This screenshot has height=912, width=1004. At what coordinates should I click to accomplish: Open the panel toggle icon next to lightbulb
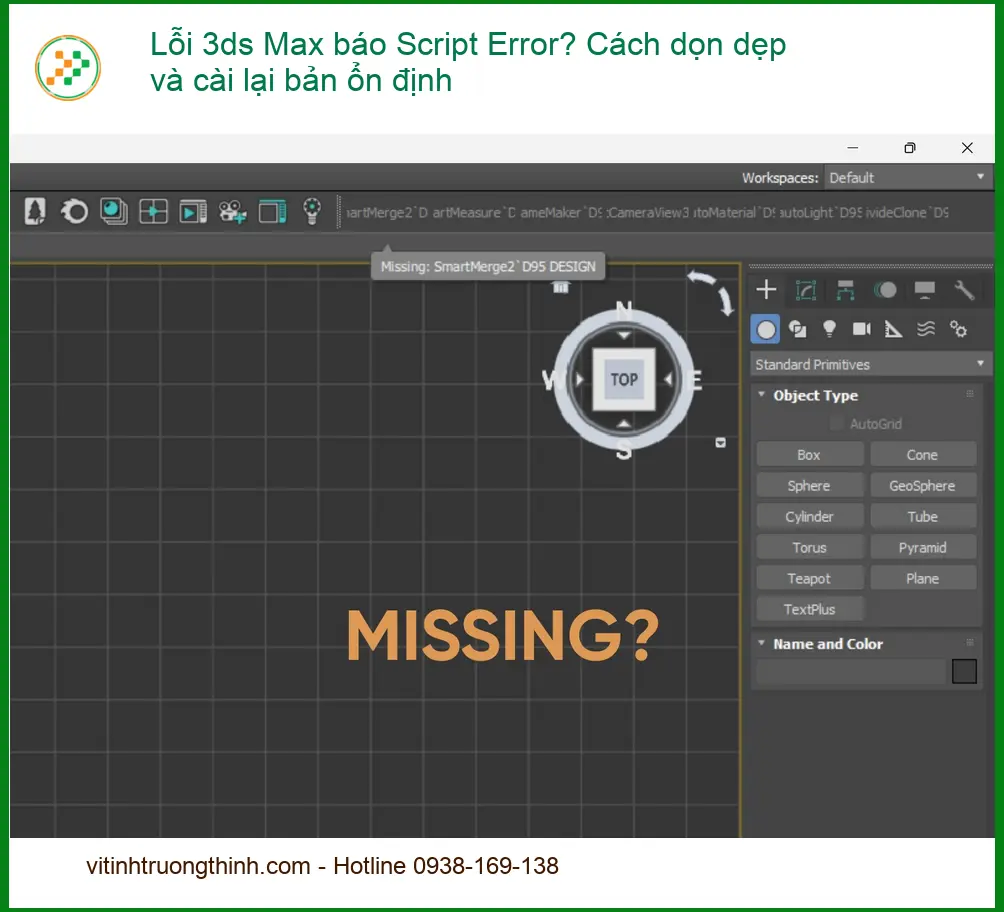tap(273, 211)
